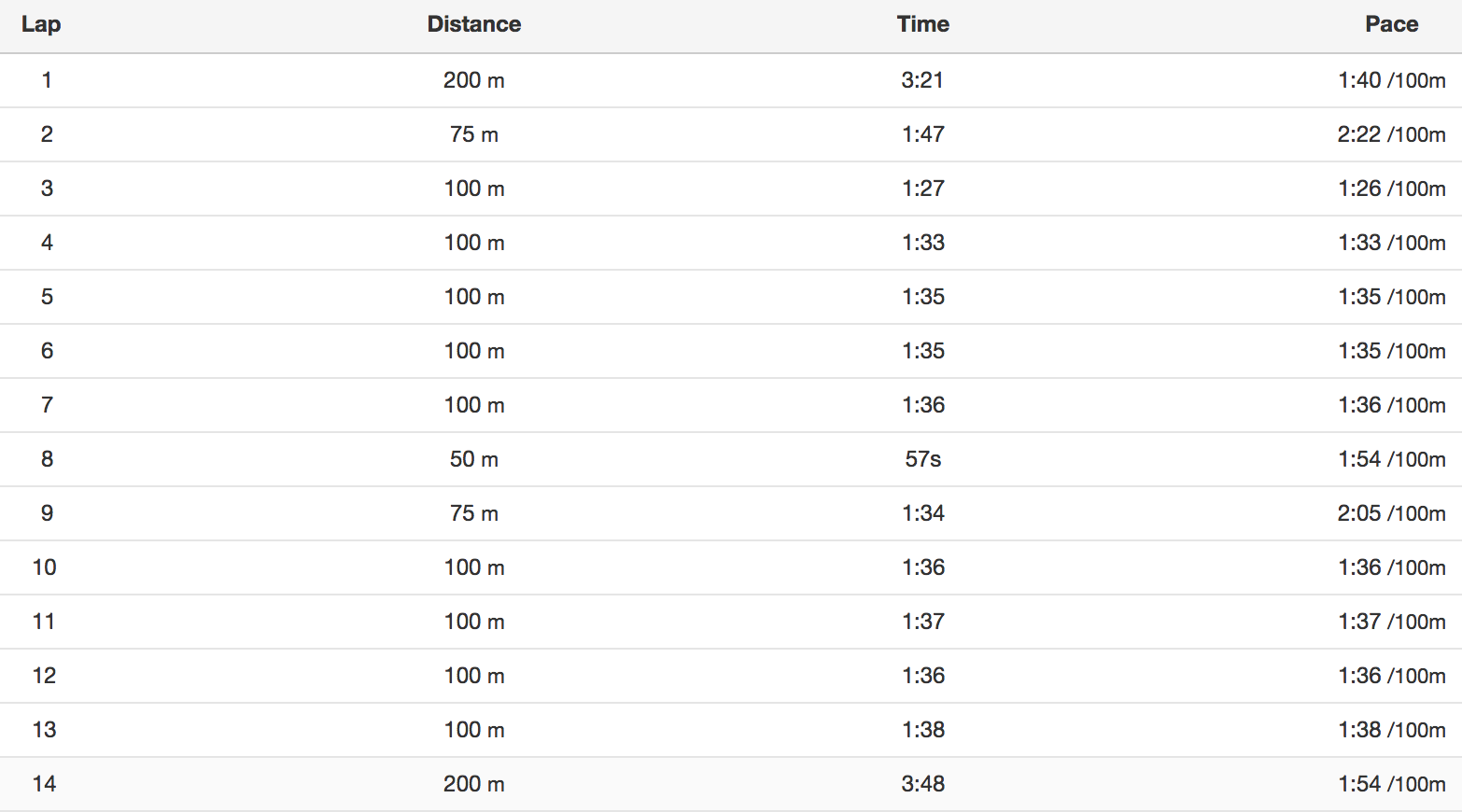Click lap 9 pace 2:05 /100m
The height and width of the screenshot is (812, 1462).
(x=1392, y=513)
